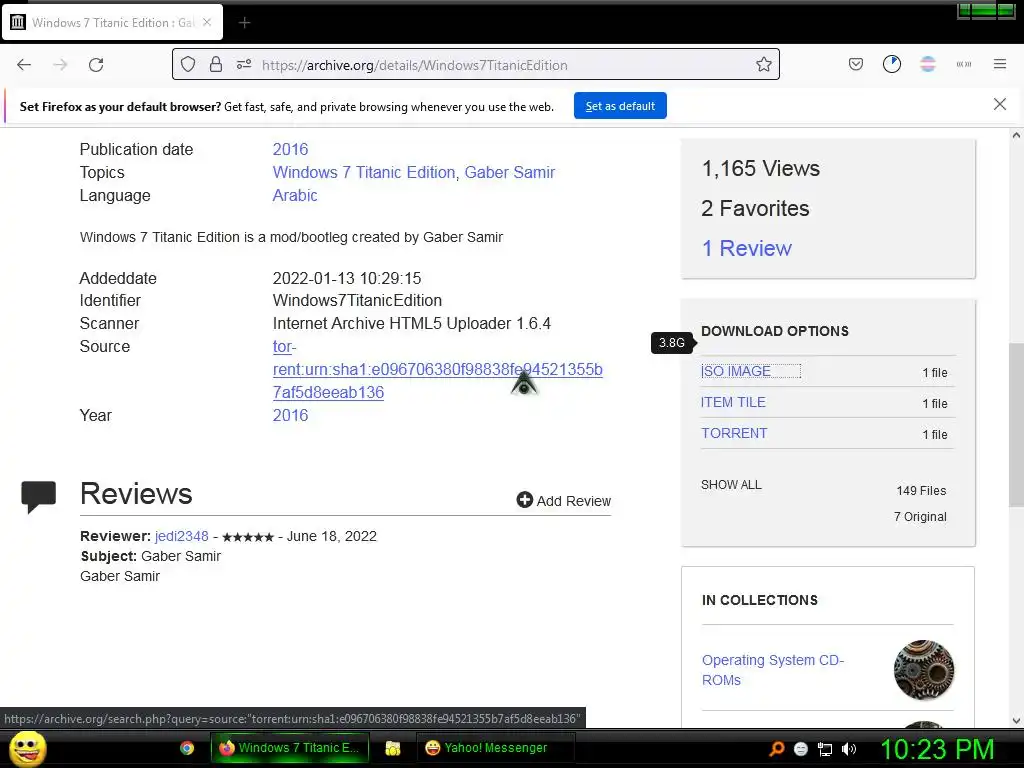Click the Internet Archive HTML5 Uploader 1.6.4 text

(411, 323)
